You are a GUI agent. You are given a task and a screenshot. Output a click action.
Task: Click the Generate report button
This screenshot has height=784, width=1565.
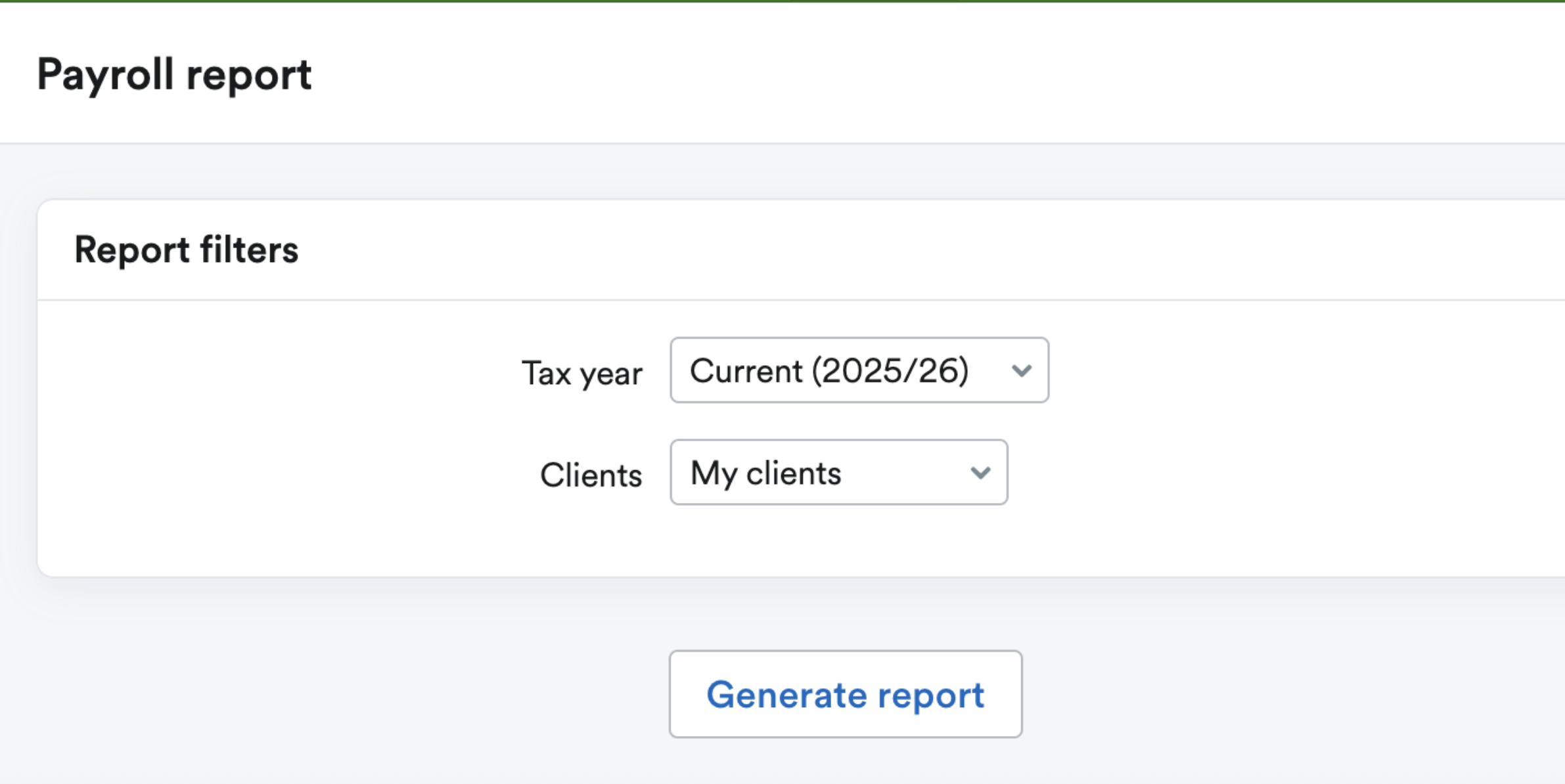pos(846,695)
